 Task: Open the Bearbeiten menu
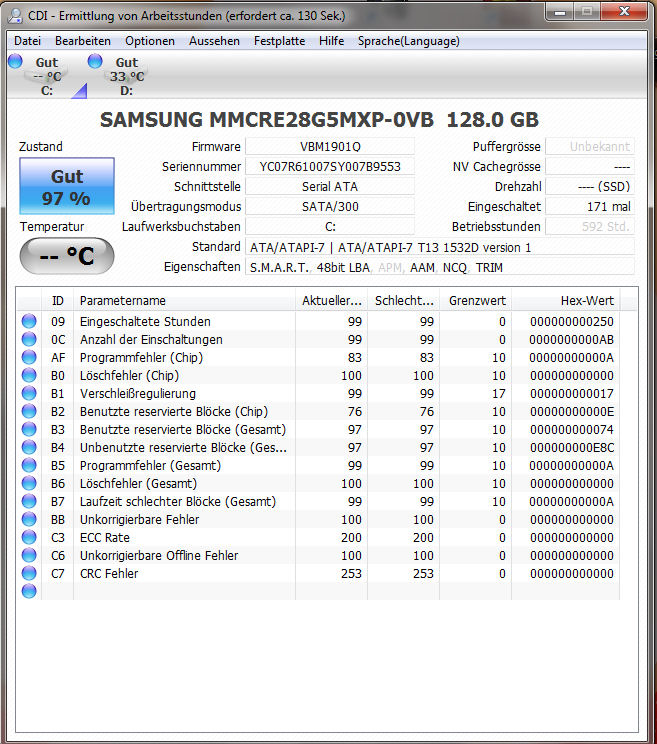[x=83, y=41]
